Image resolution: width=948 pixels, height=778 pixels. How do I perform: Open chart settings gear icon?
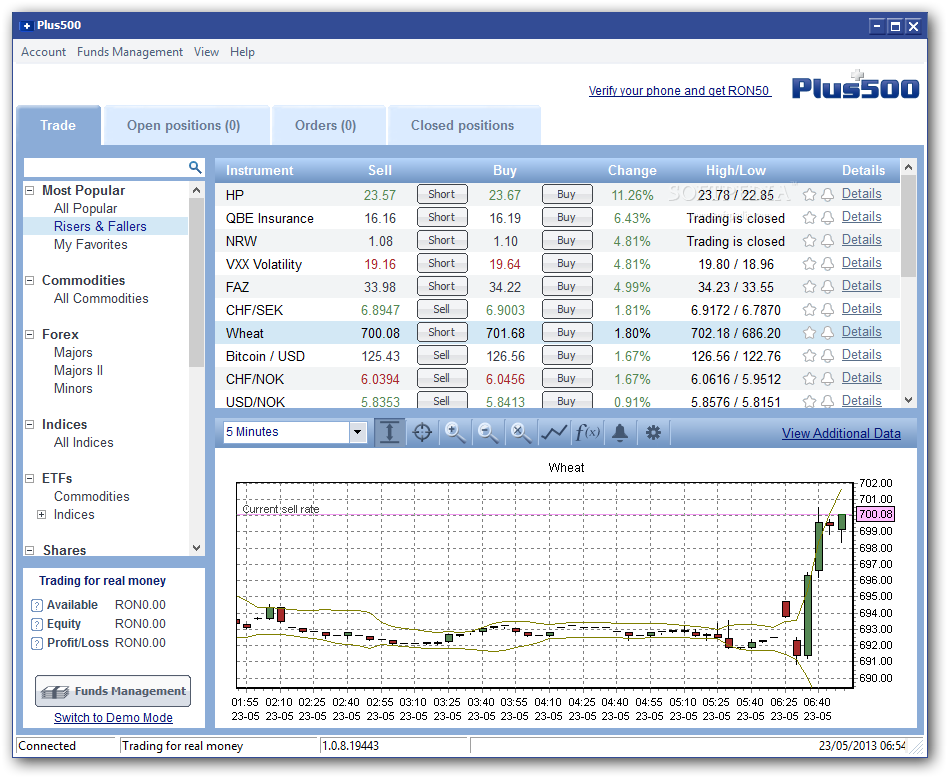click(653, 432)
